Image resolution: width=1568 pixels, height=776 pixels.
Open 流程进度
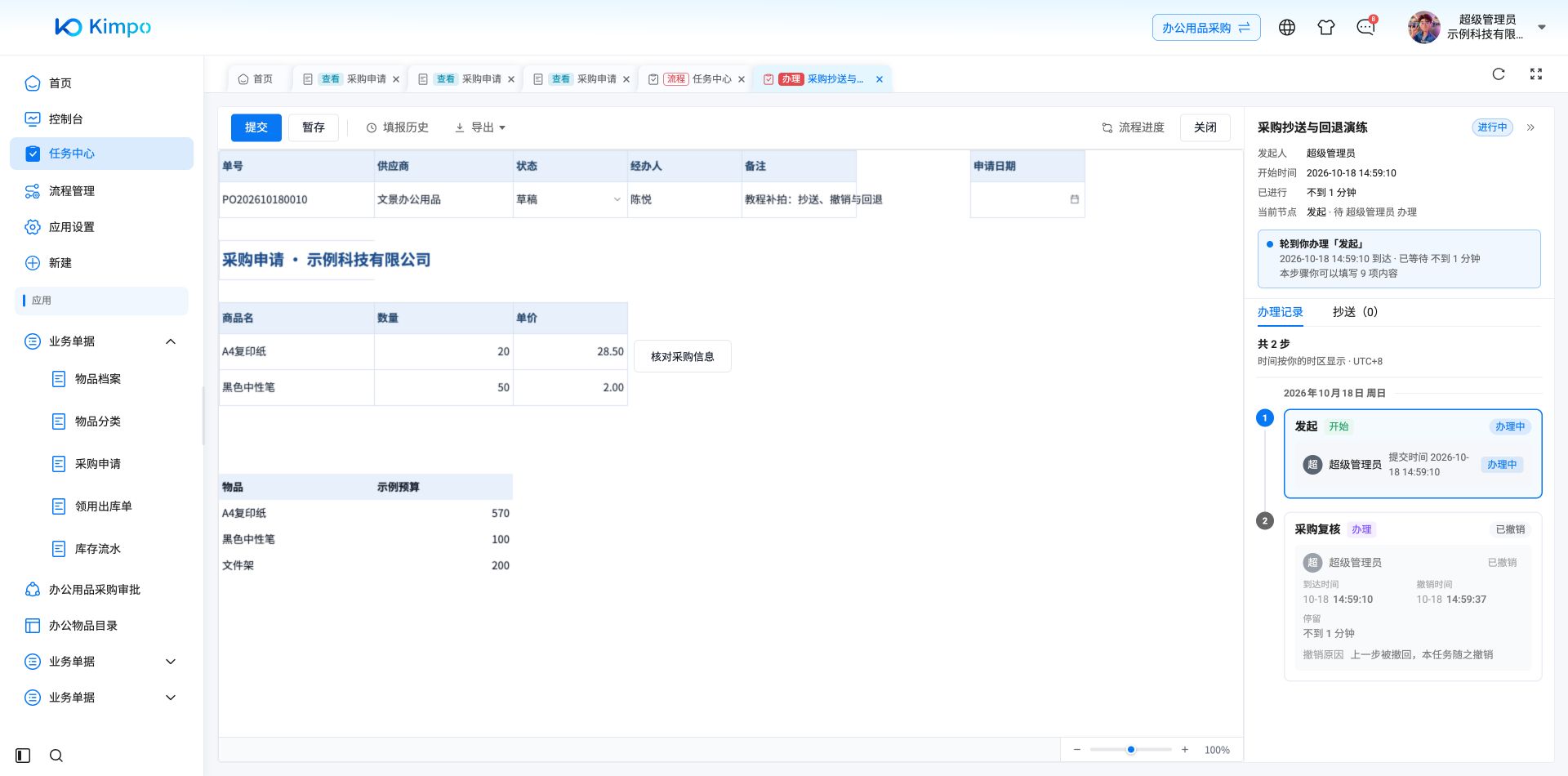click(x=1134, y=127)
